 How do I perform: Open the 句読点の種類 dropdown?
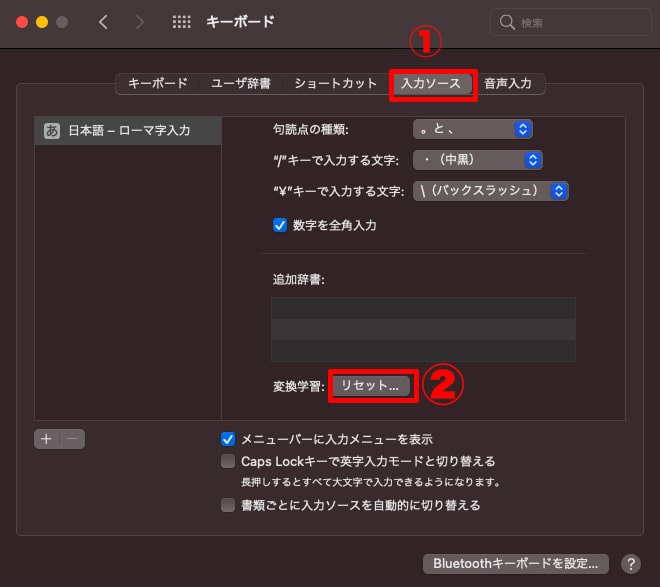pyautogui.click(x=472, y=129)
